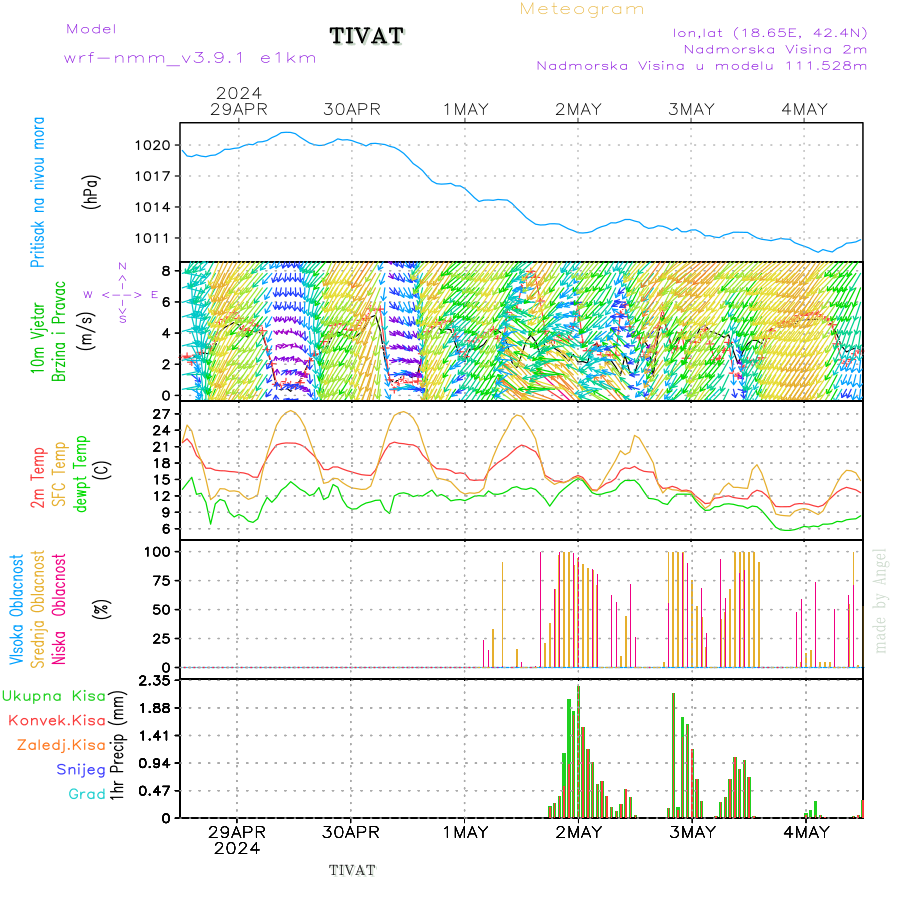Click the 3MAY label on the upper date axis
The width and height of the screenshot is (900, 900).
692,109
